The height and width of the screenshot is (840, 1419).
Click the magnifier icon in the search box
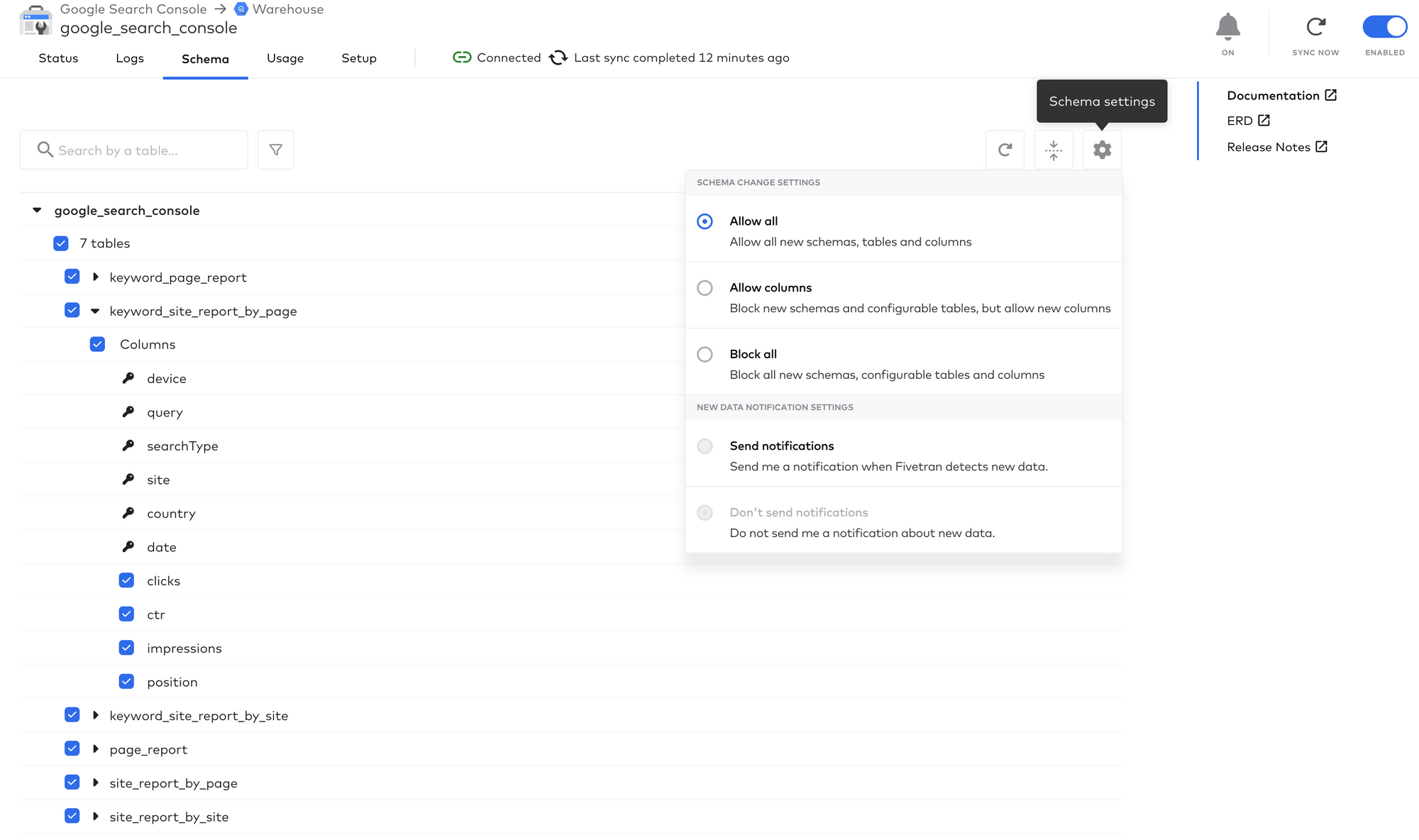45,150
